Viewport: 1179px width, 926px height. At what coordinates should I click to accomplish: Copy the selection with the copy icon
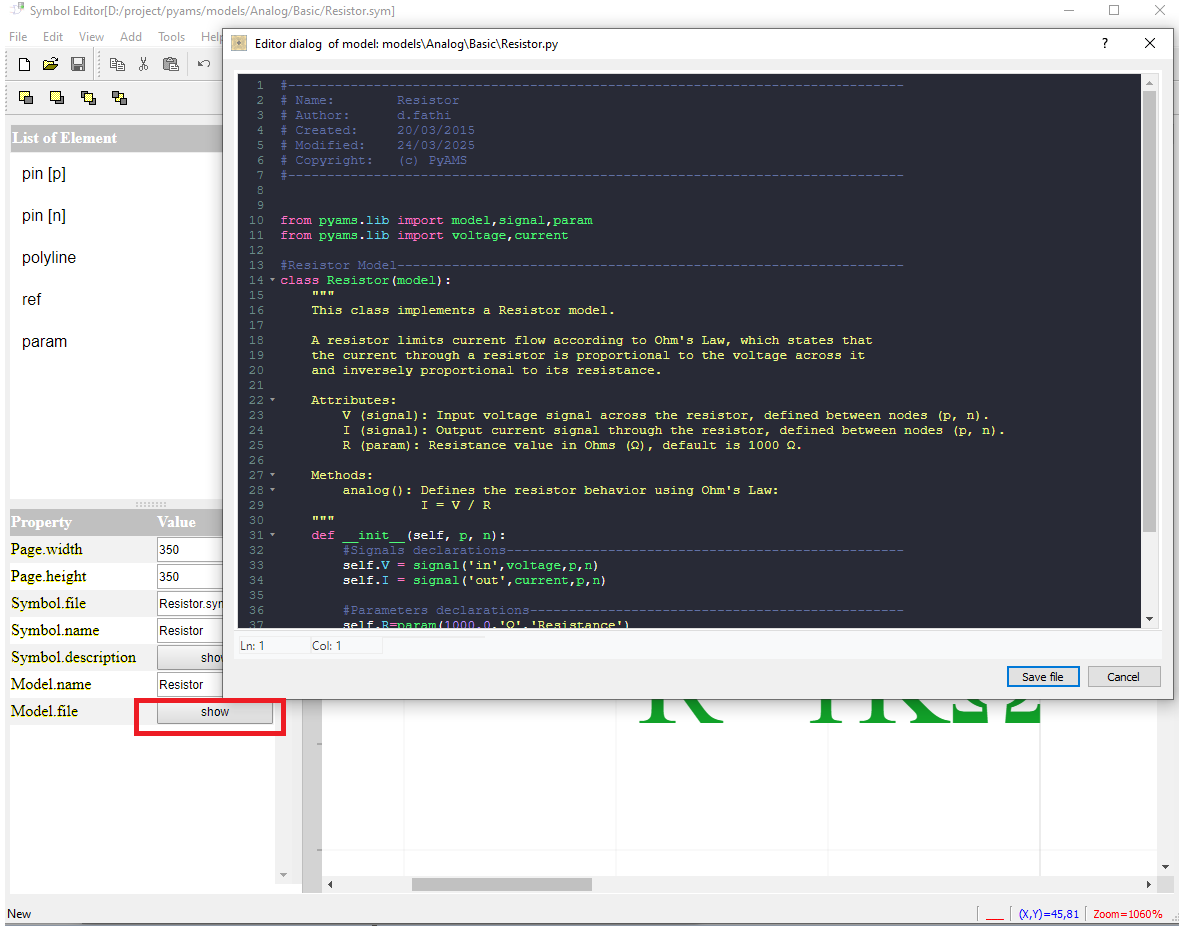click(x=117, y=65)
